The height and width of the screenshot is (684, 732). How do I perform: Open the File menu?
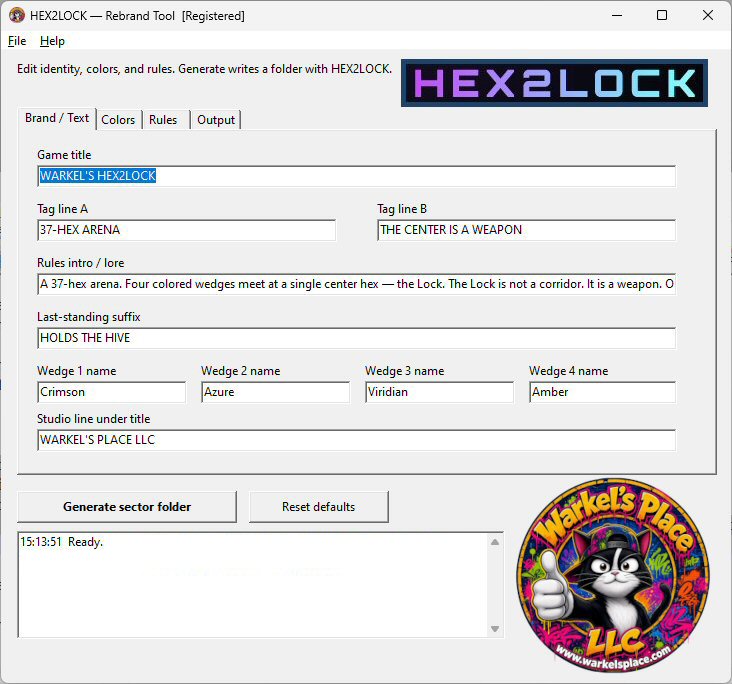[x=17, y=41]
